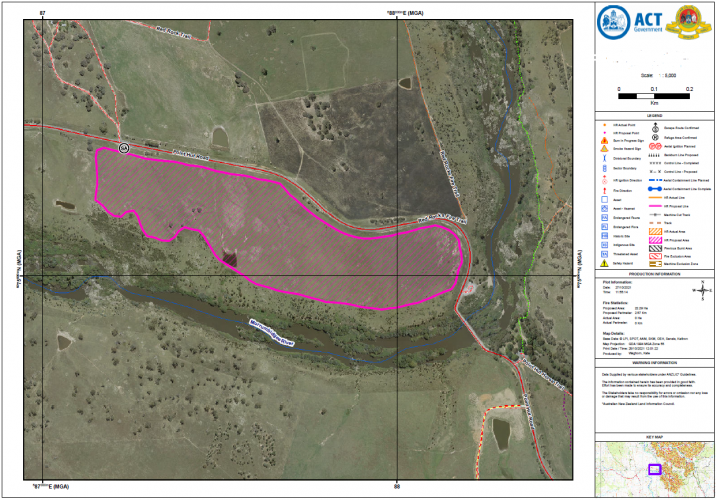Click the Refuge Area Confirmed legend symbol
The height and width of the screenshot is (500, 717).
click(x=655, y=137)
